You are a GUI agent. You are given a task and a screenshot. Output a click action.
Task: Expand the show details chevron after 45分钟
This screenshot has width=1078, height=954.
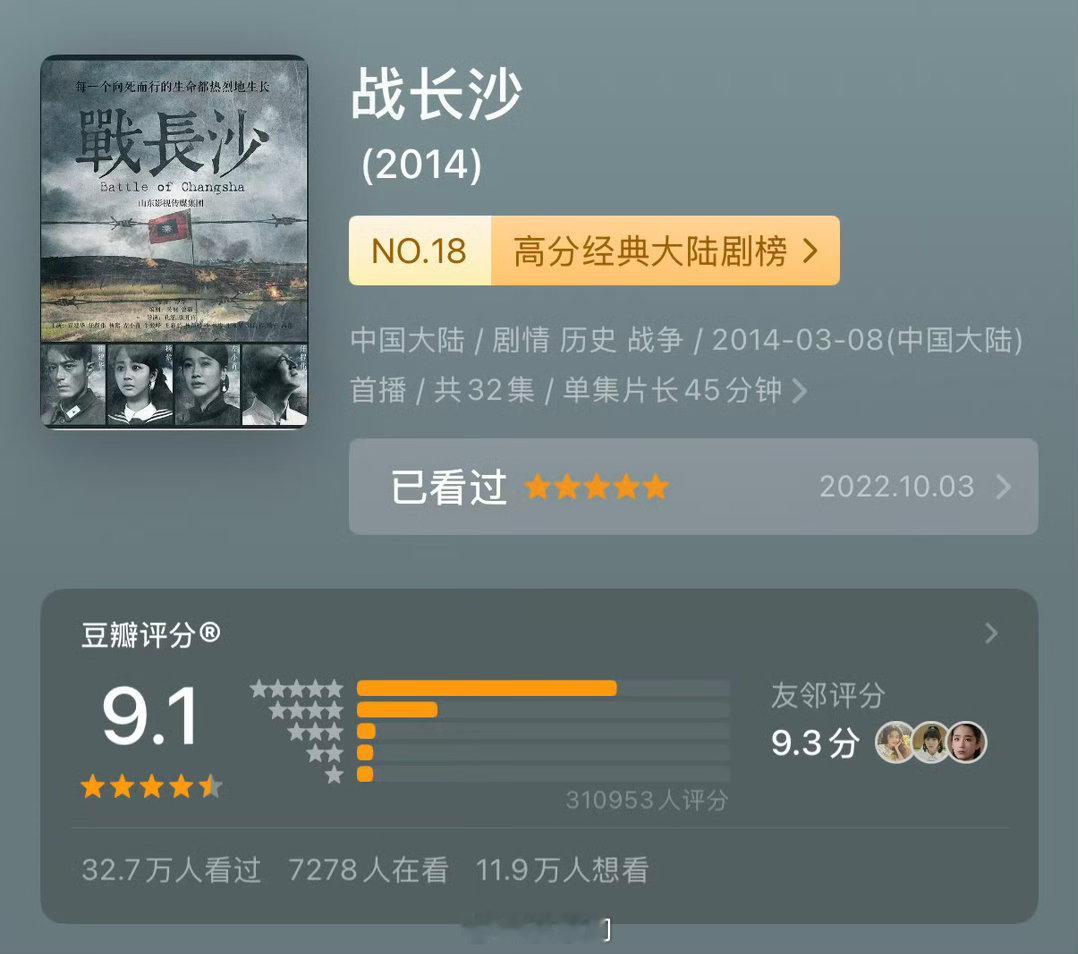click(800, 390)
